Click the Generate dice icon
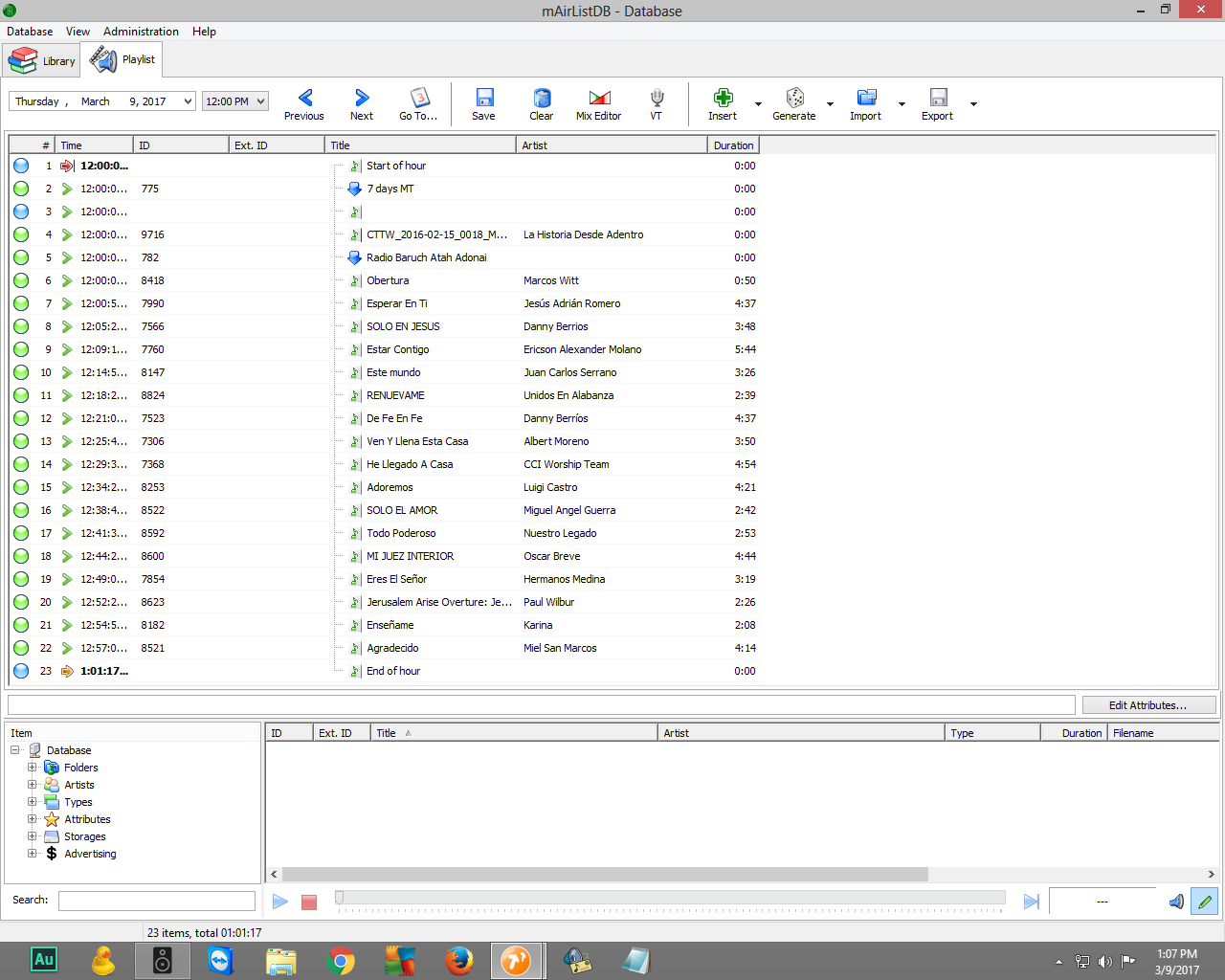Image resolution: width=1225 pixels, height=980 pixels. coord(795,98)
